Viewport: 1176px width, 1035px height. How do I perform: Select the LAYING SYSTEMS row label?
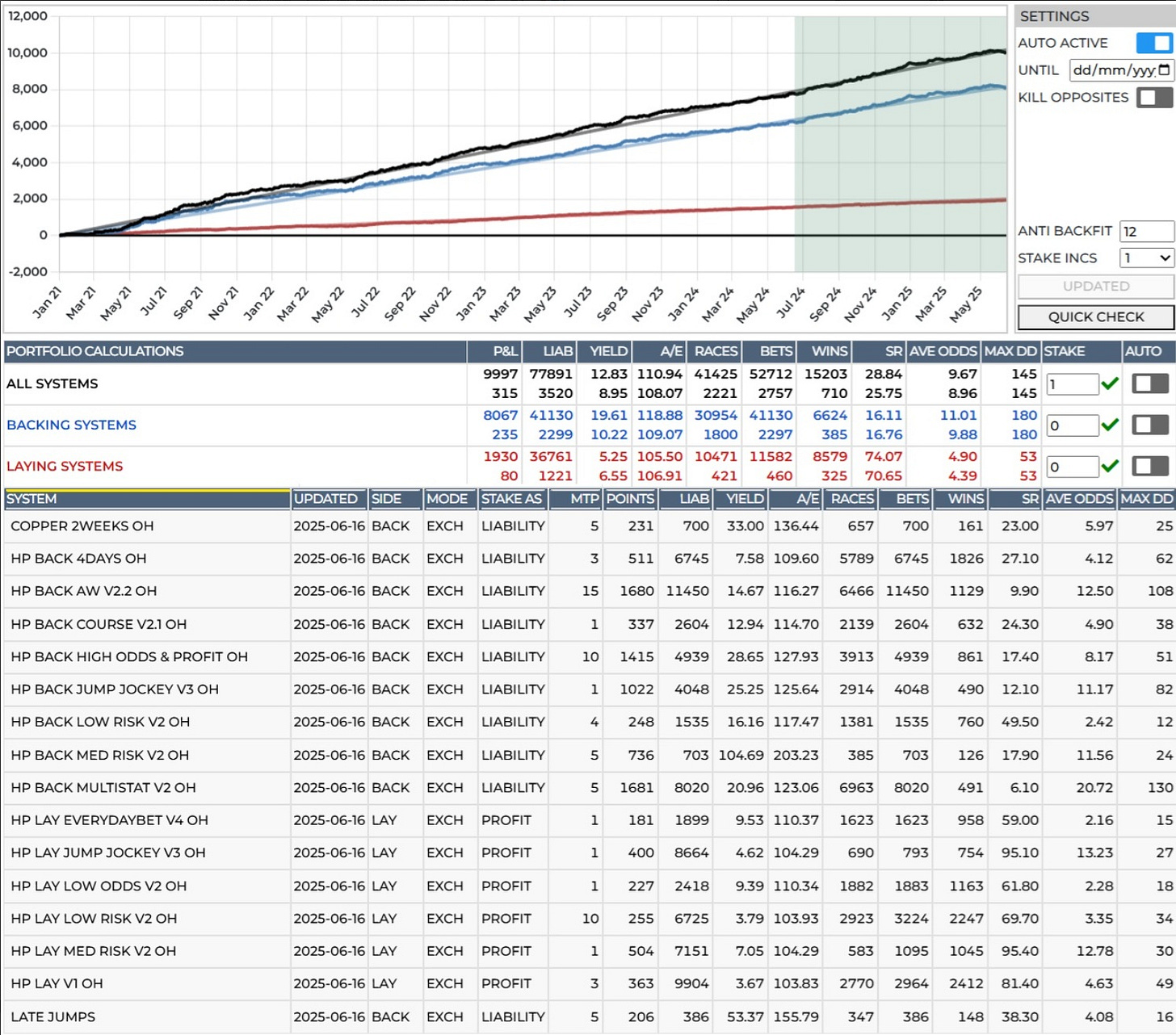(x=65, y=466)
